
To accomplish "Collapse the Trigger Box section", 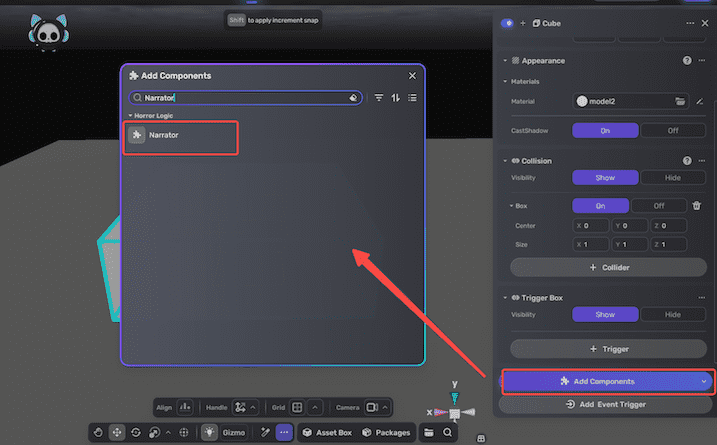I will [x=504, y=298].
